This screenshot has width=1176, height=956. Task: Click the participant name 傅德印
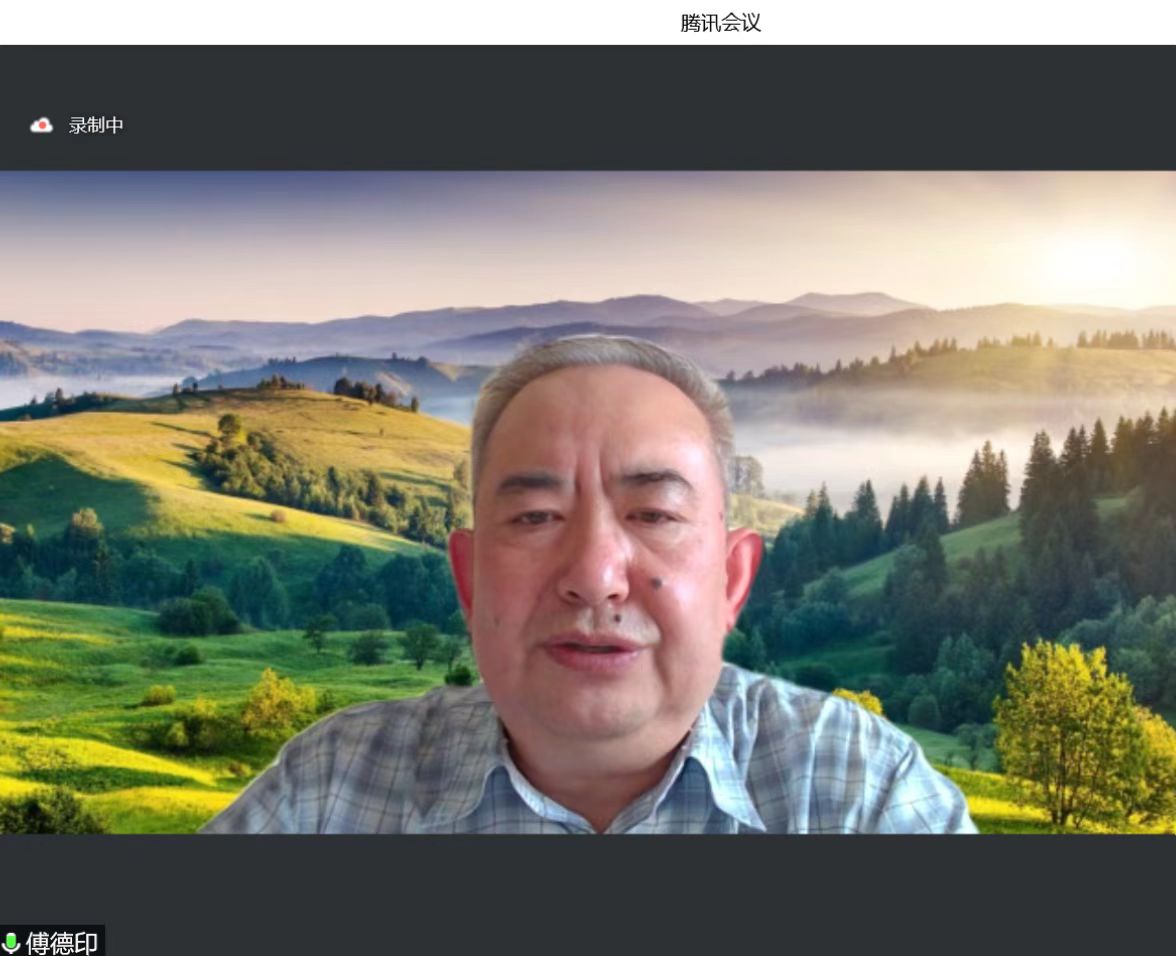(x=62, y=943)
